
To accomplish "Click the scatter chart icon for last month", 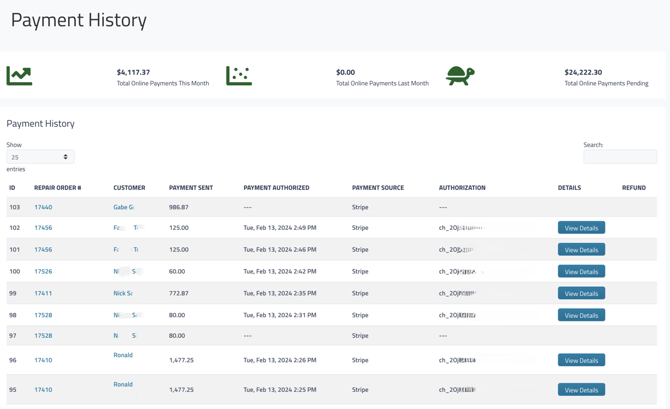I will click(239, 76).
